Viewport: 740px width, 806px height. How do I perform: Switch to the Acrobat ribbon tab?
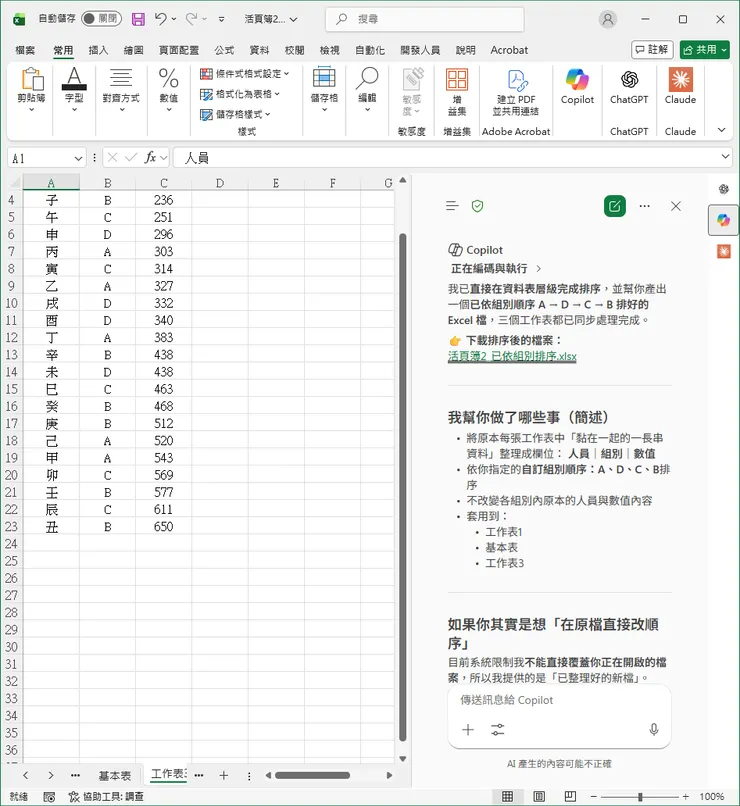point(509,50)
